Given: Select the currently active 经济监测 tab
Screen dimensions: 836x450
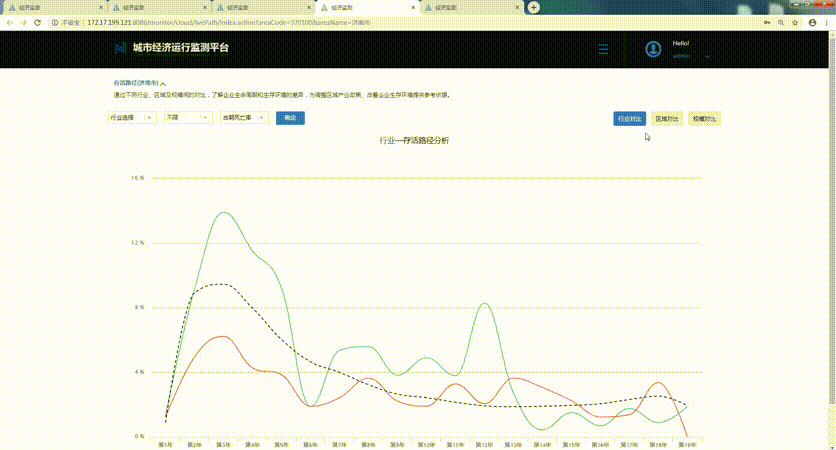Looking at the screenshot, I should 367,8.
